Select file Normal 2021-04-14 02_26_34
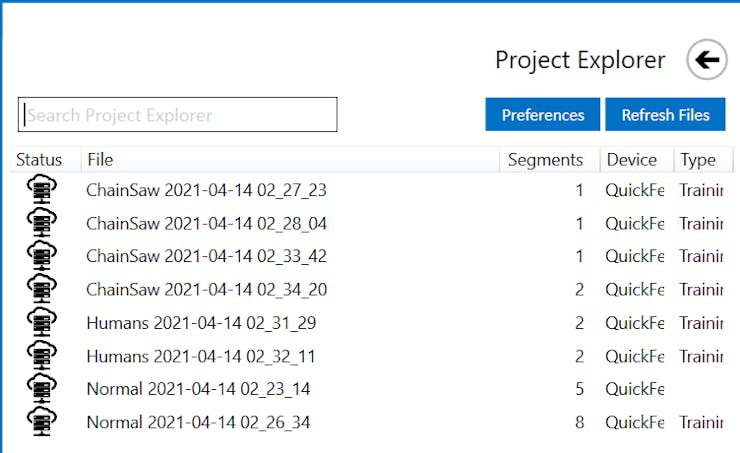 point(198,422)
